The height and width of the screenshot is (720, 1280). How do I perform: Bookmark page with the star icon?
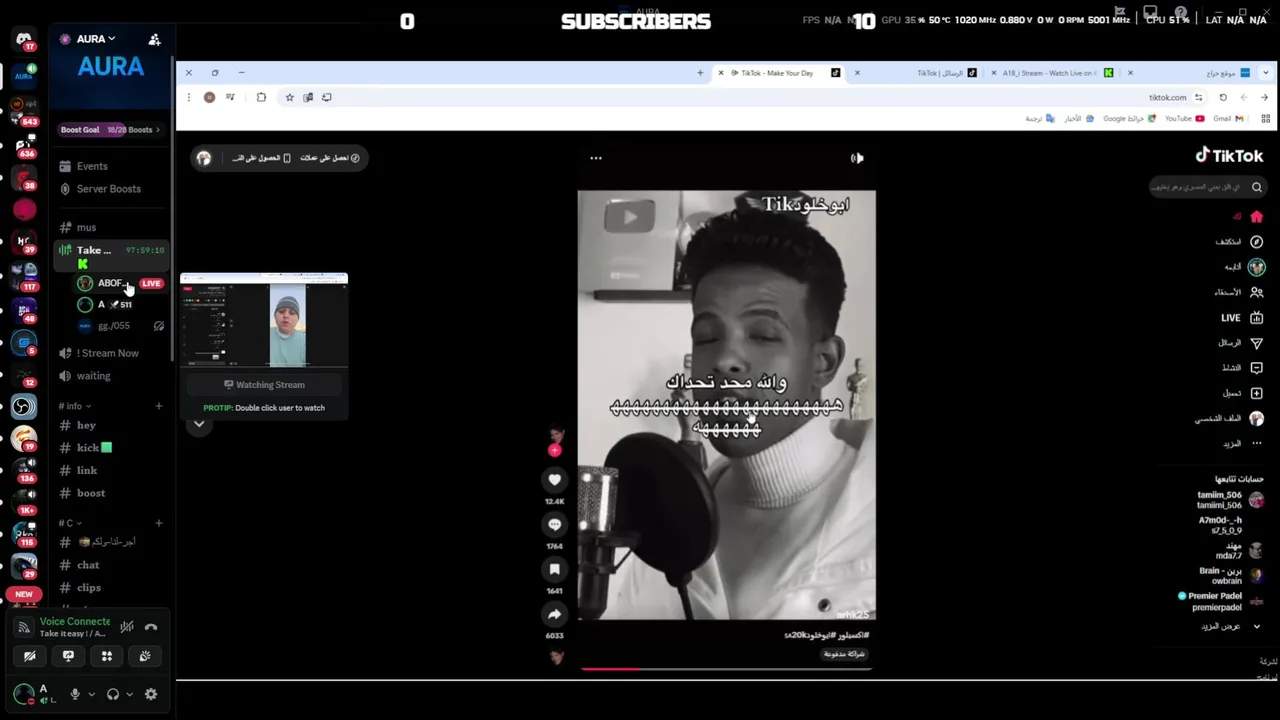coord(289,97)
